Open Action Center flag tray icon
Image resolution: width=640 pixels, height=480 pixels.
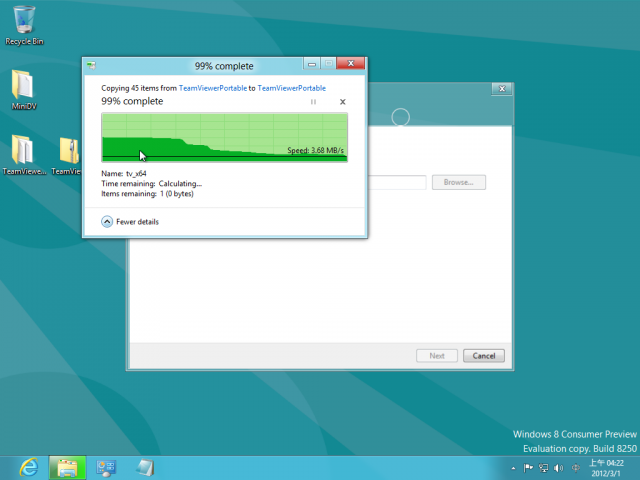(528, 468)
